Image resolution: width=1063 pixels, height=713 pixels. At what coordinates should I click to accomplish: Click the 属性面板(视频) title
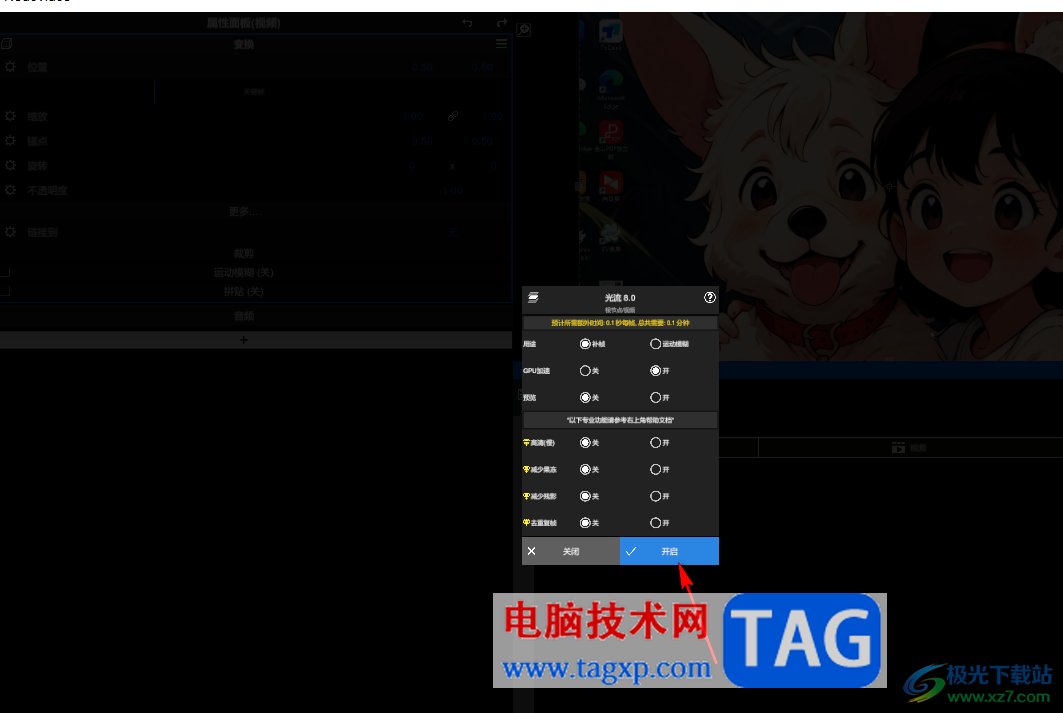point(243,23)
